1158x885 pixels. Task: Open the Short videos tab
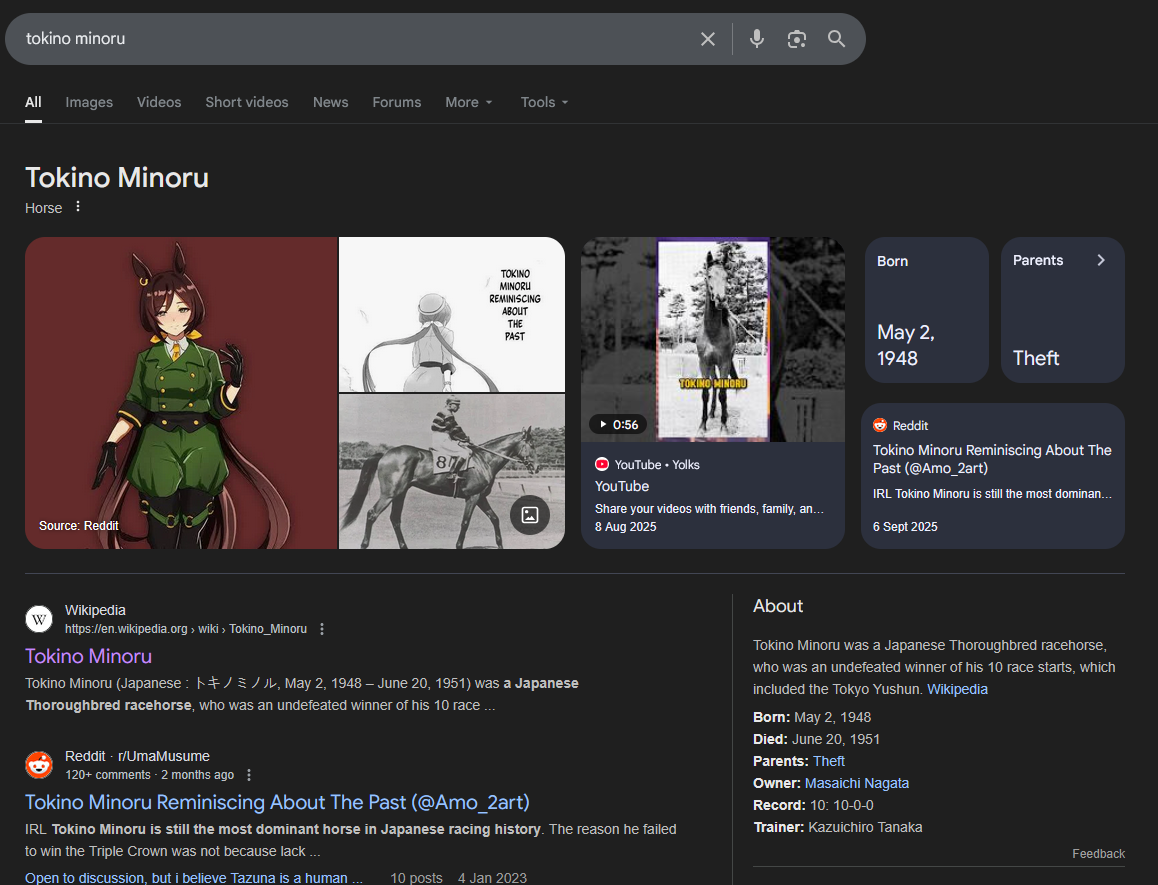pyautogui.click(x=247, y=103)
